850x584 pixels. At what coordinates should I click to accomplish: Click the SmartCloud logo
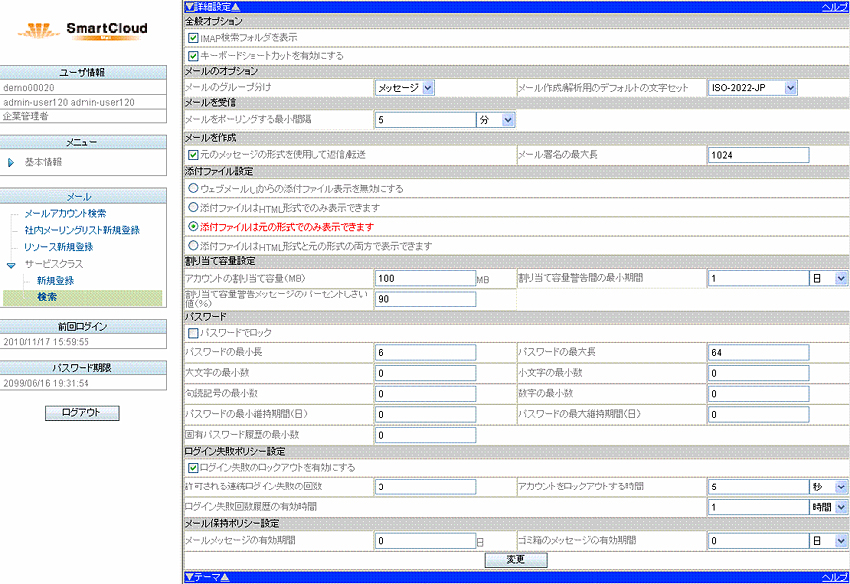[x=83, y=30]
